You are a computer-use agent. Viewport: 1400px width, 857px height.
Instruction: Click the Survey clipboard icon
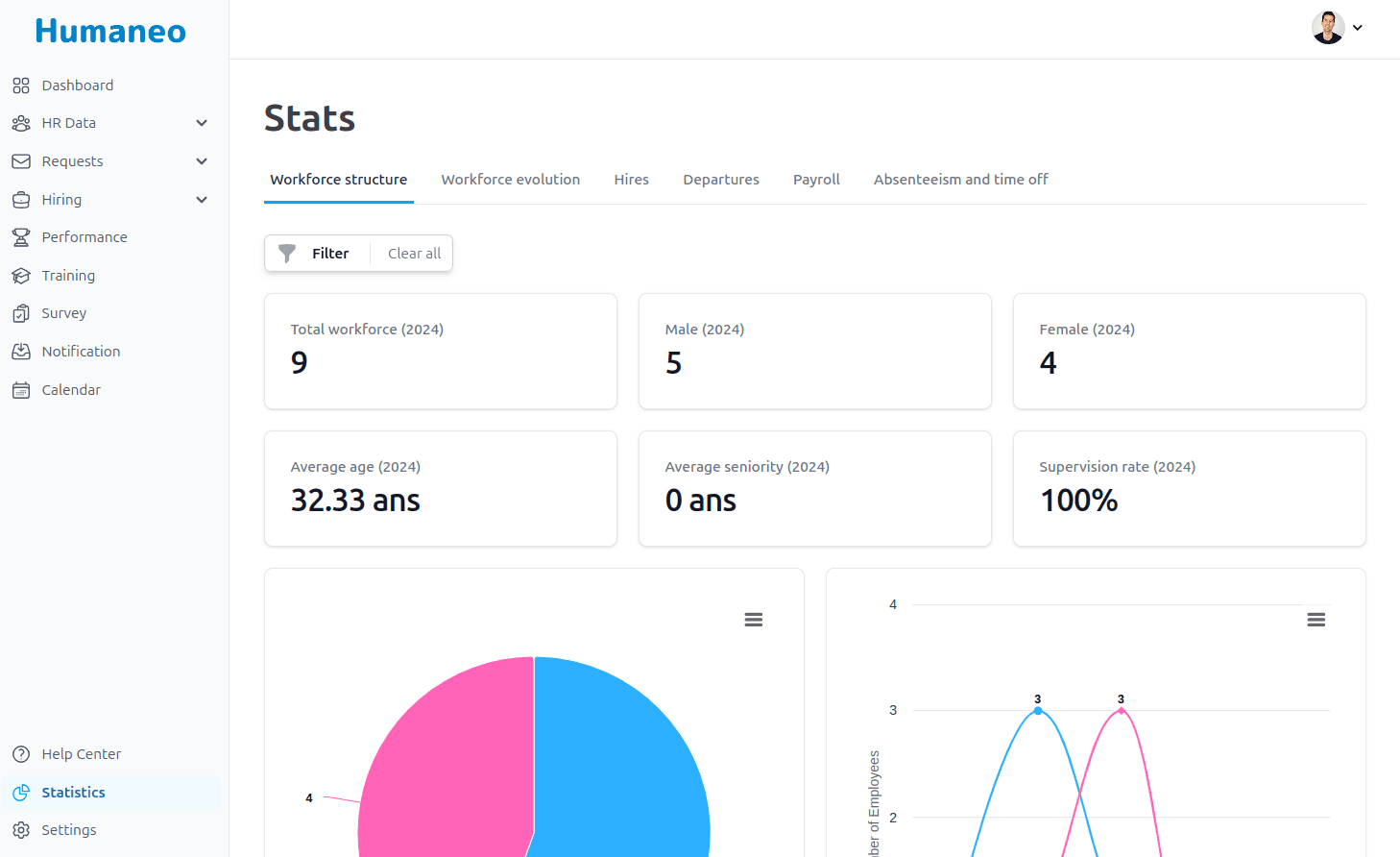coord(21,313)
